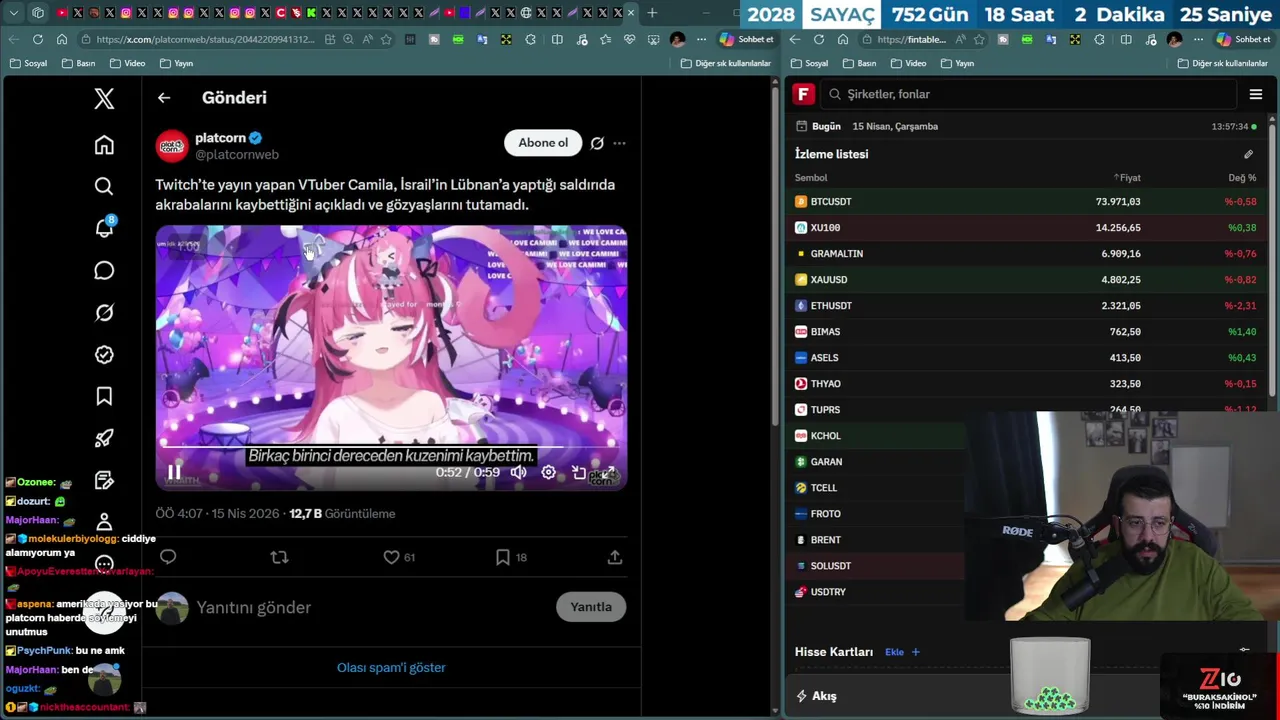Open X bookmarks in the sidebar
Viewport: 1280px width, 720px height.
104,397
